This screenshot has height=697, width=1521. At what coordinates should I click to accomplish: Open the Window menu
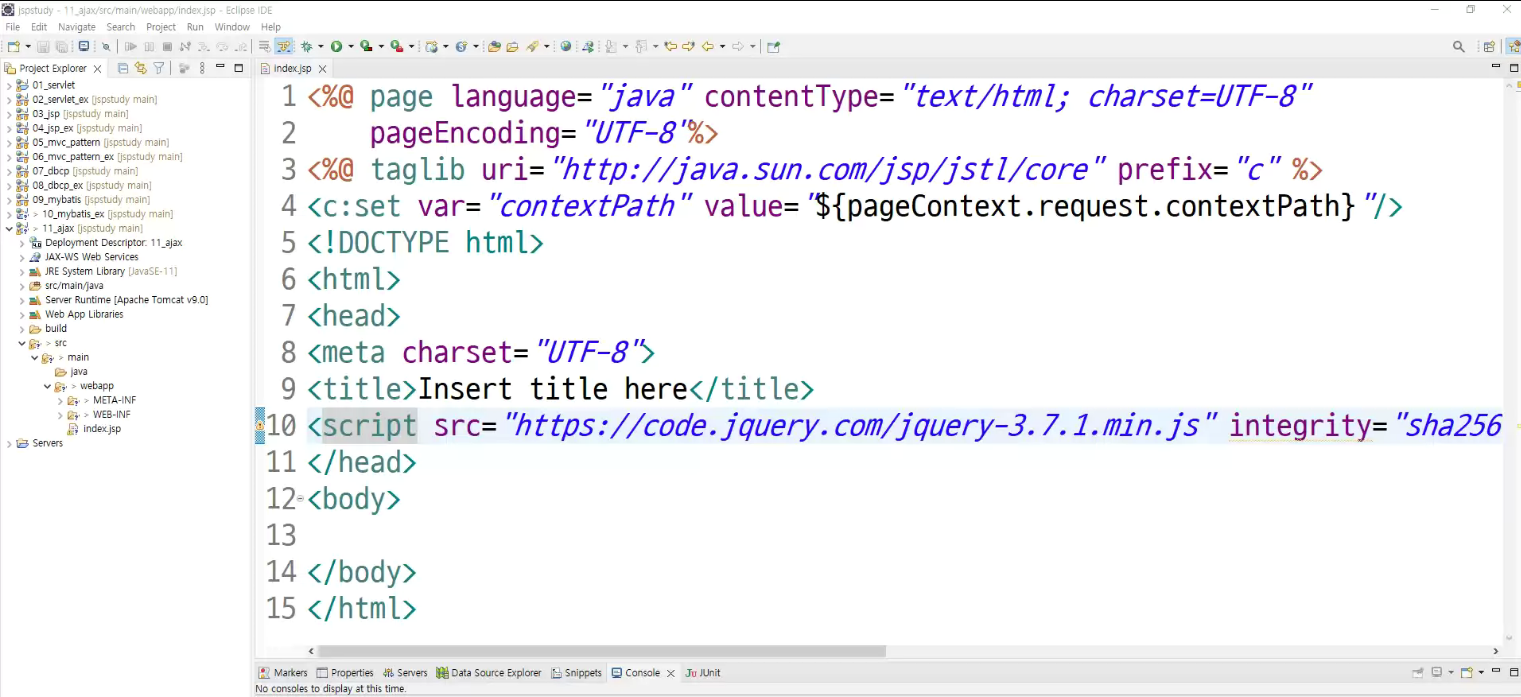(x=232, y=27)
